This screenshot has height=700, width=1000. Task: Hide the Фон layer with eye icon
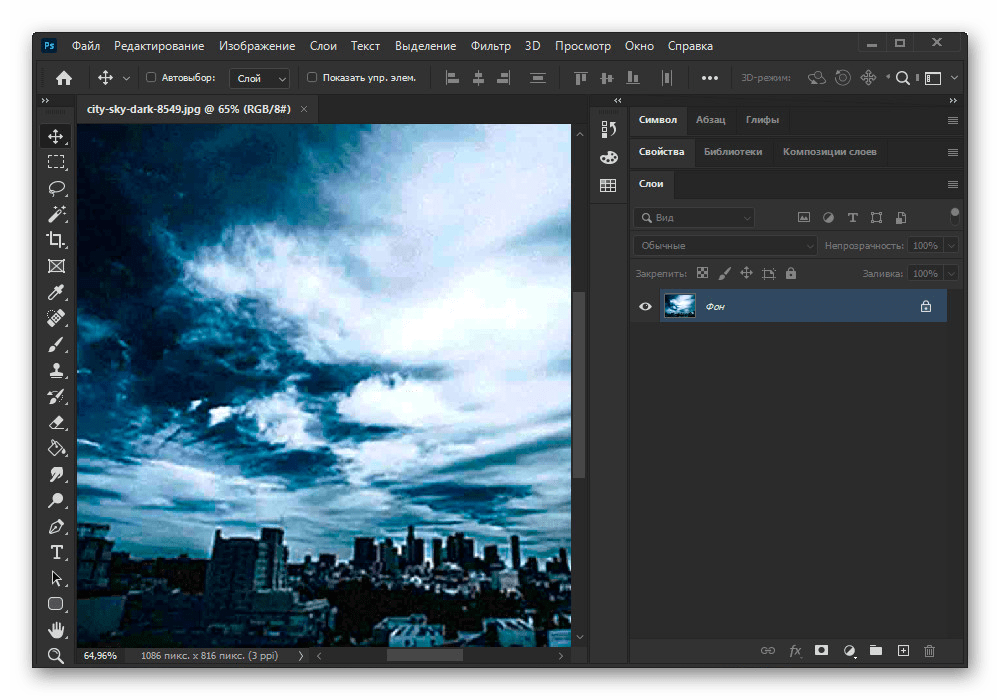pyautogui.click(x=645, y=307)
